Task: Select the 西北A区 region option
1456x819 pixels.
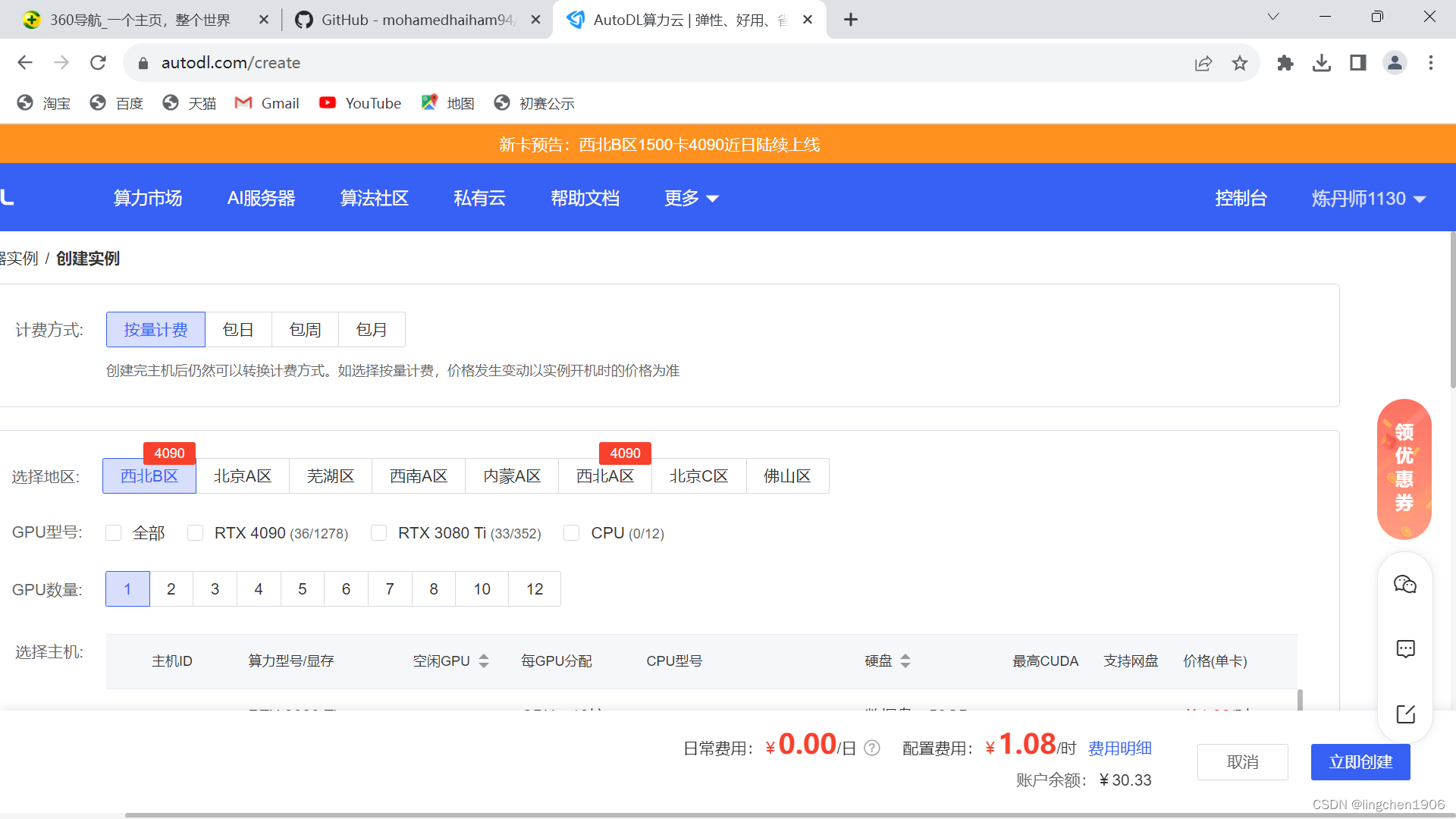Action: point(605,476)
